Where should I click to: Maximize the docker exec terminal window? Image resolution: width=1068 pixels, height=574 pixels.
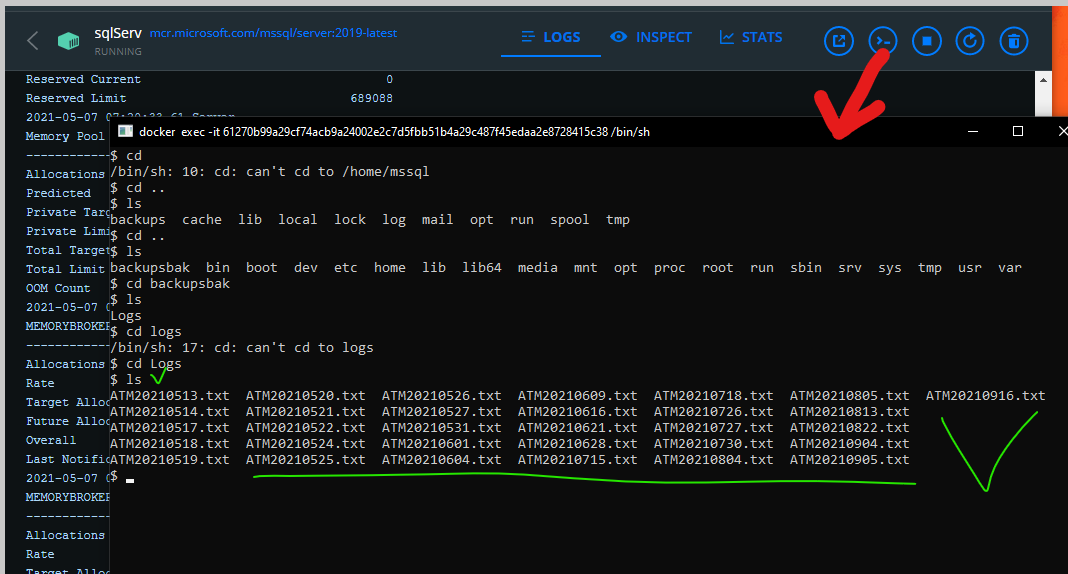pos(1018,131)
